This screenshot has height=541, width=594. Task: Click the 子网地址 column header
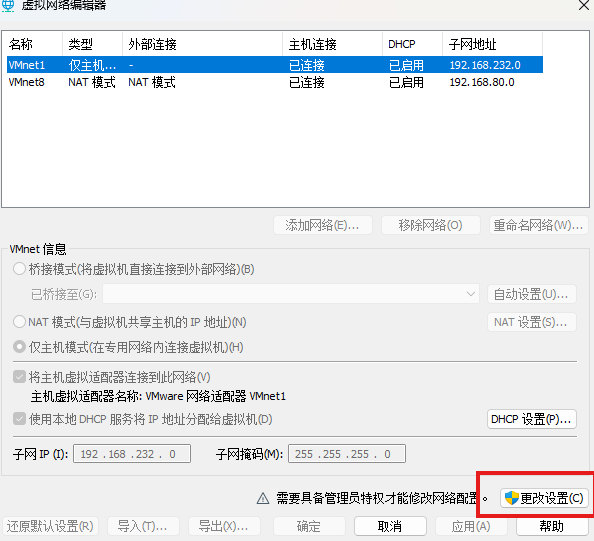[492, 44]
